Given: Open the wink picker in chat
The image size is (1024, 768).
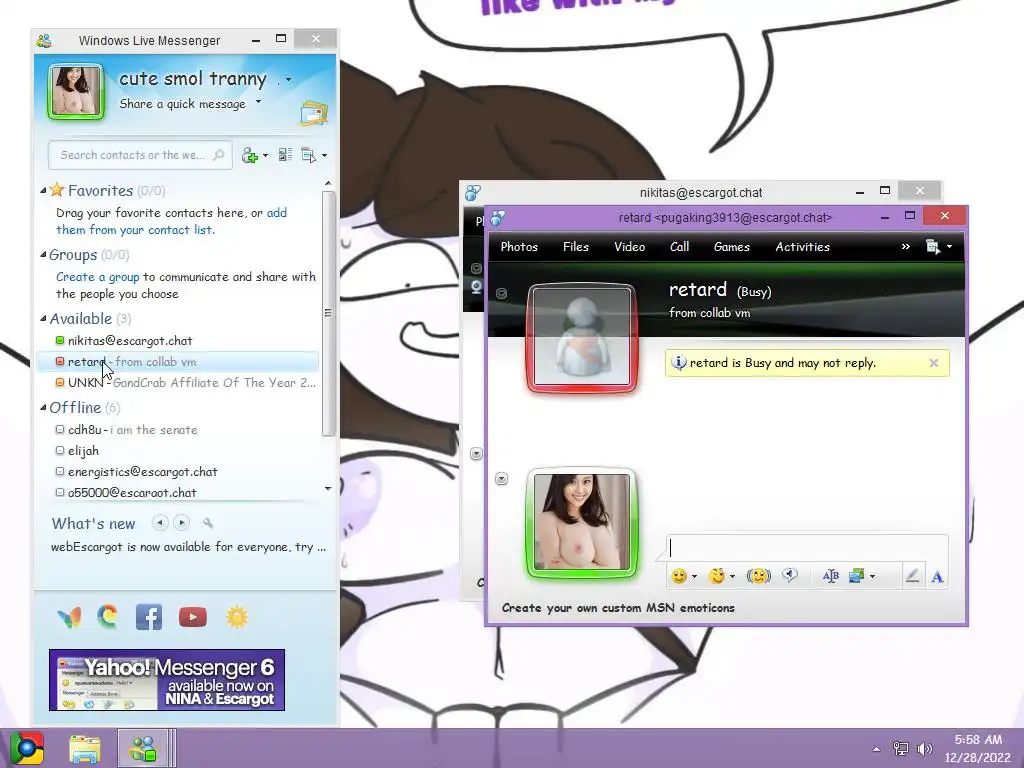Looking at the screenshot, I should 717,576.
